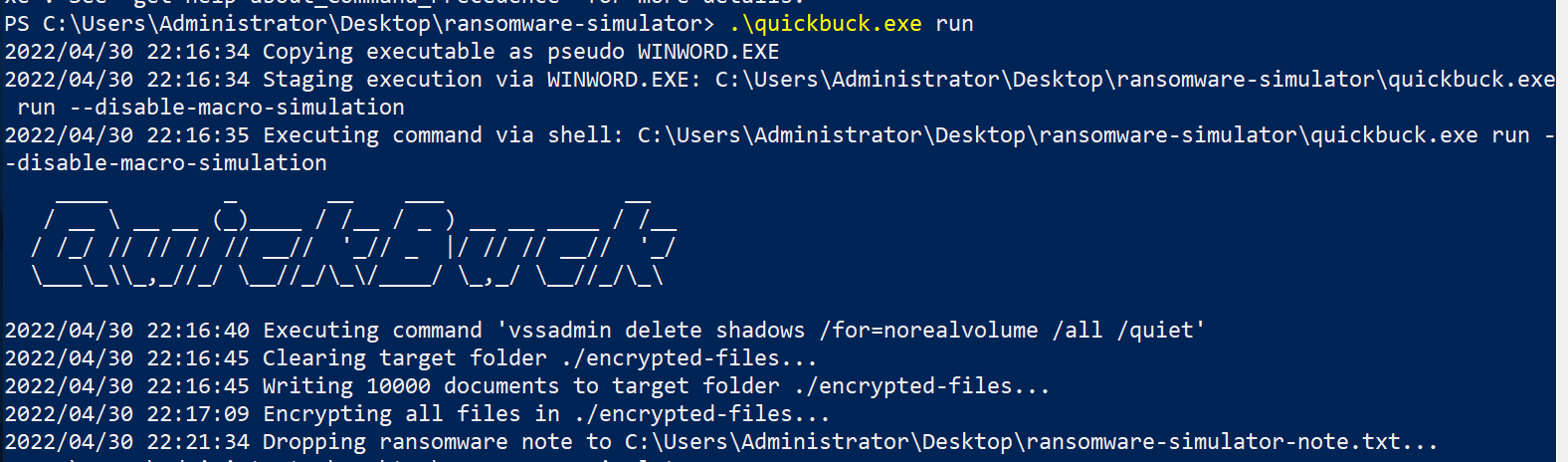Click the 'Executing command via shell:' text
The height and width of the screenshot is (462, 1568).
coord(443,134)
